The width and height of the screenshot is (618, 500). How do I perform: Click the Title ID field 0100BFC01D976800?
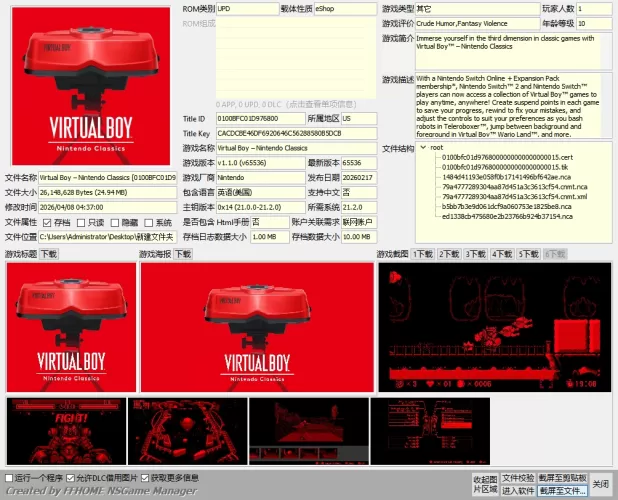(x=261, y=119)
